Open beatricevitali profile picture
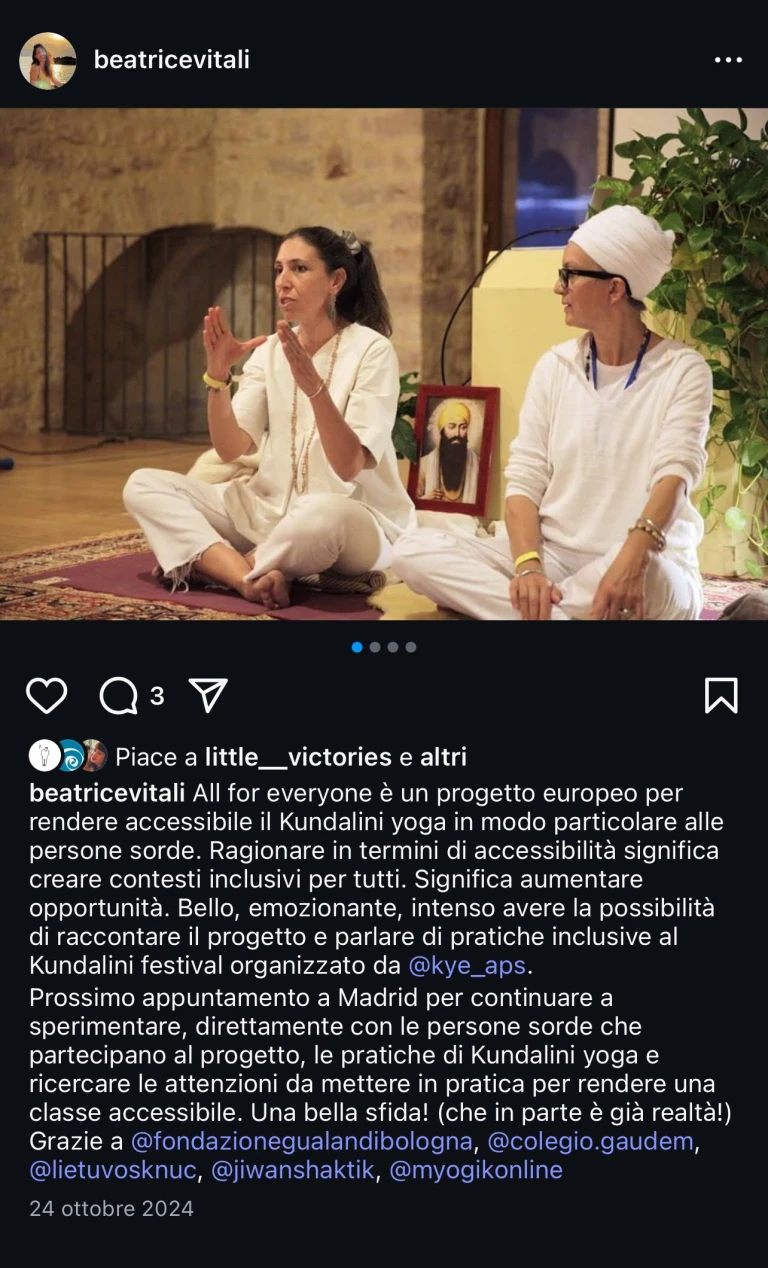The image size is (768, 1268). pyautogui.click(x=48, y=60)
